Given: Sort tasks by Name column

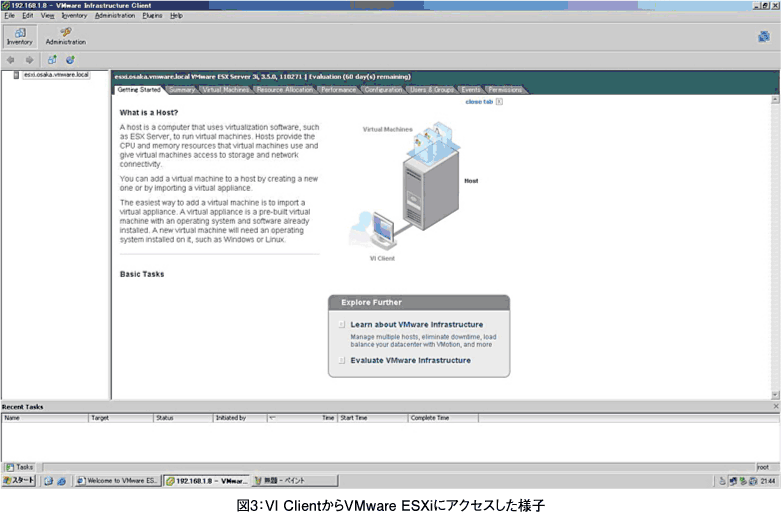Looking at the screenshot, I should (45, 418).
